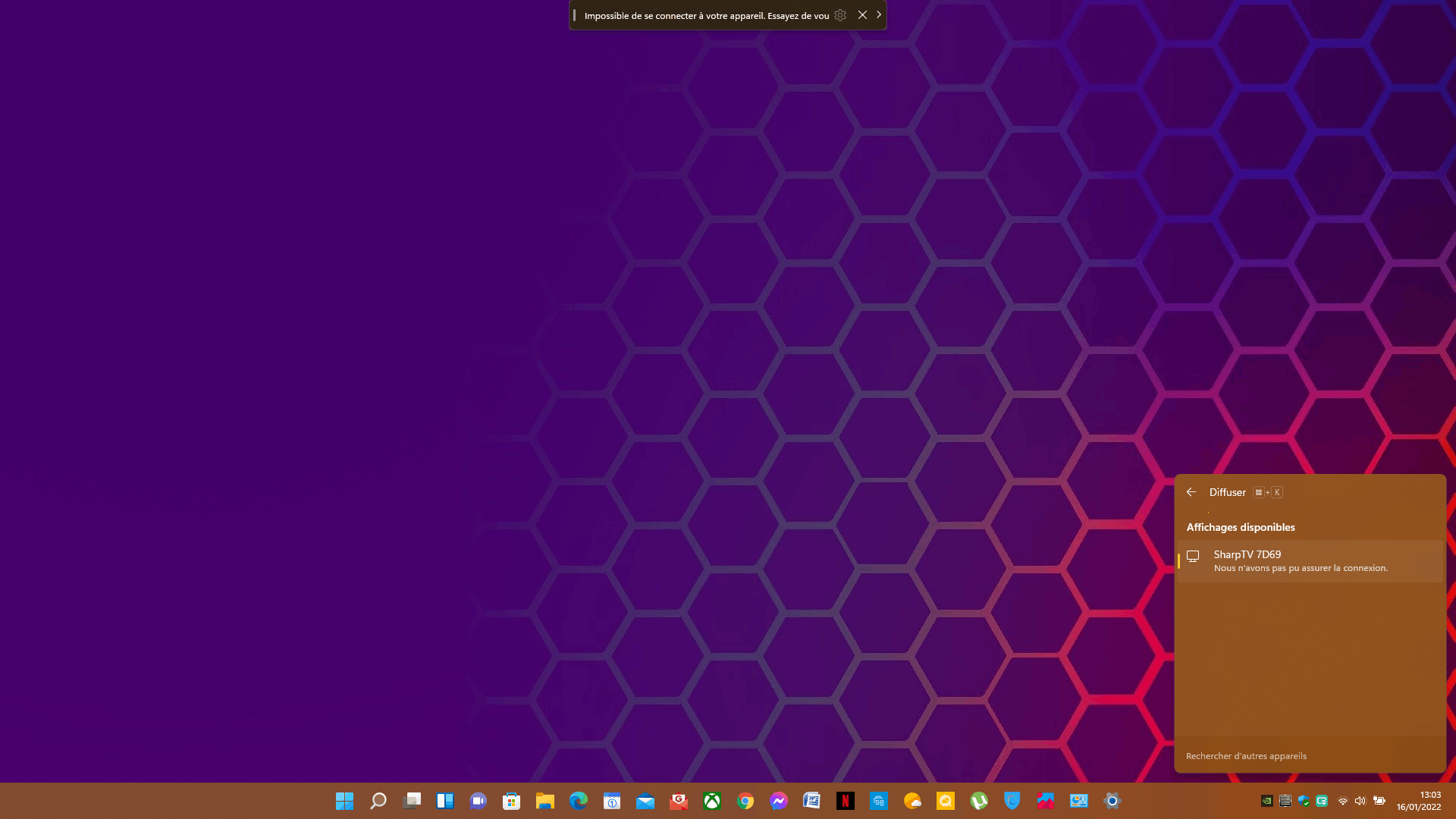
Task: Launch Xbox app from taskbar
Action: click(x=712, y=801)
